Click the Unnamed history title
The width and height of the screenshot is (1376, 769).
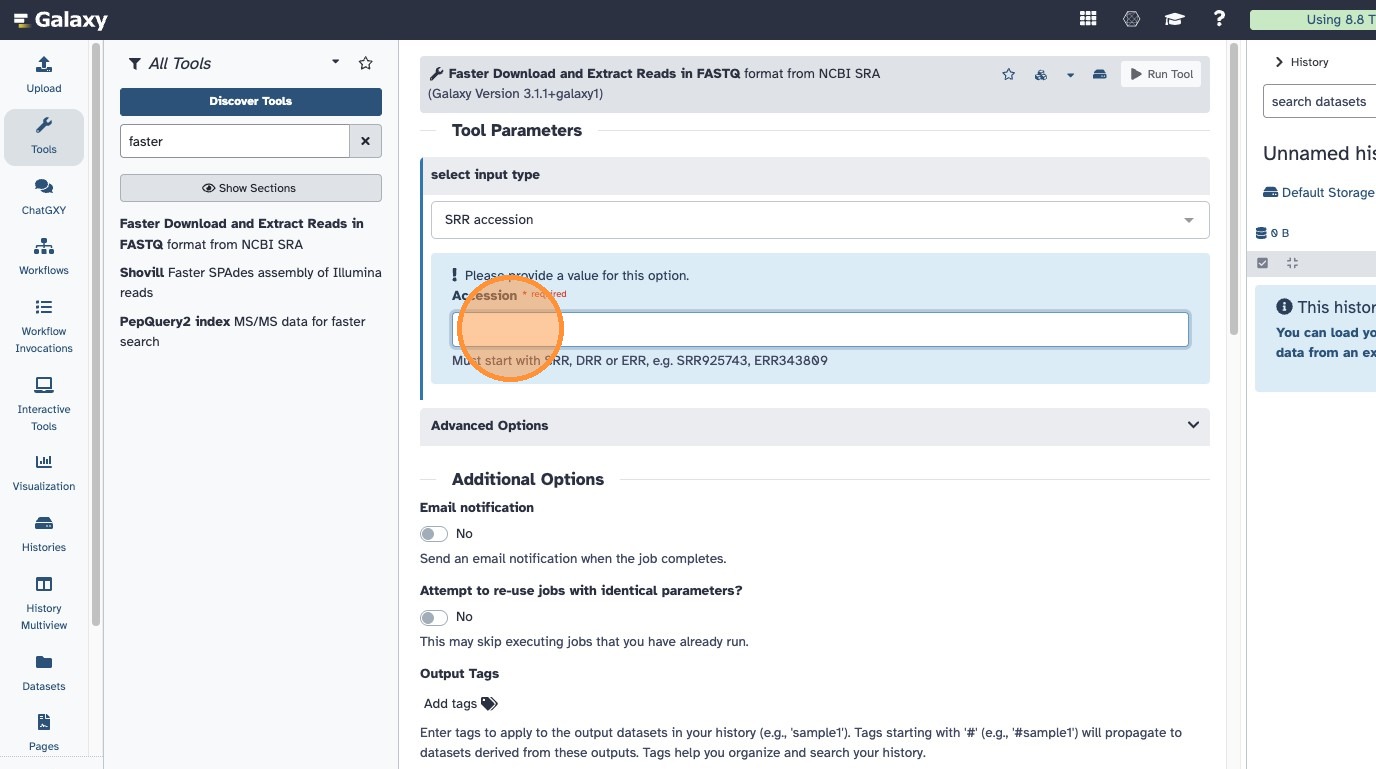pos(1319,153)
